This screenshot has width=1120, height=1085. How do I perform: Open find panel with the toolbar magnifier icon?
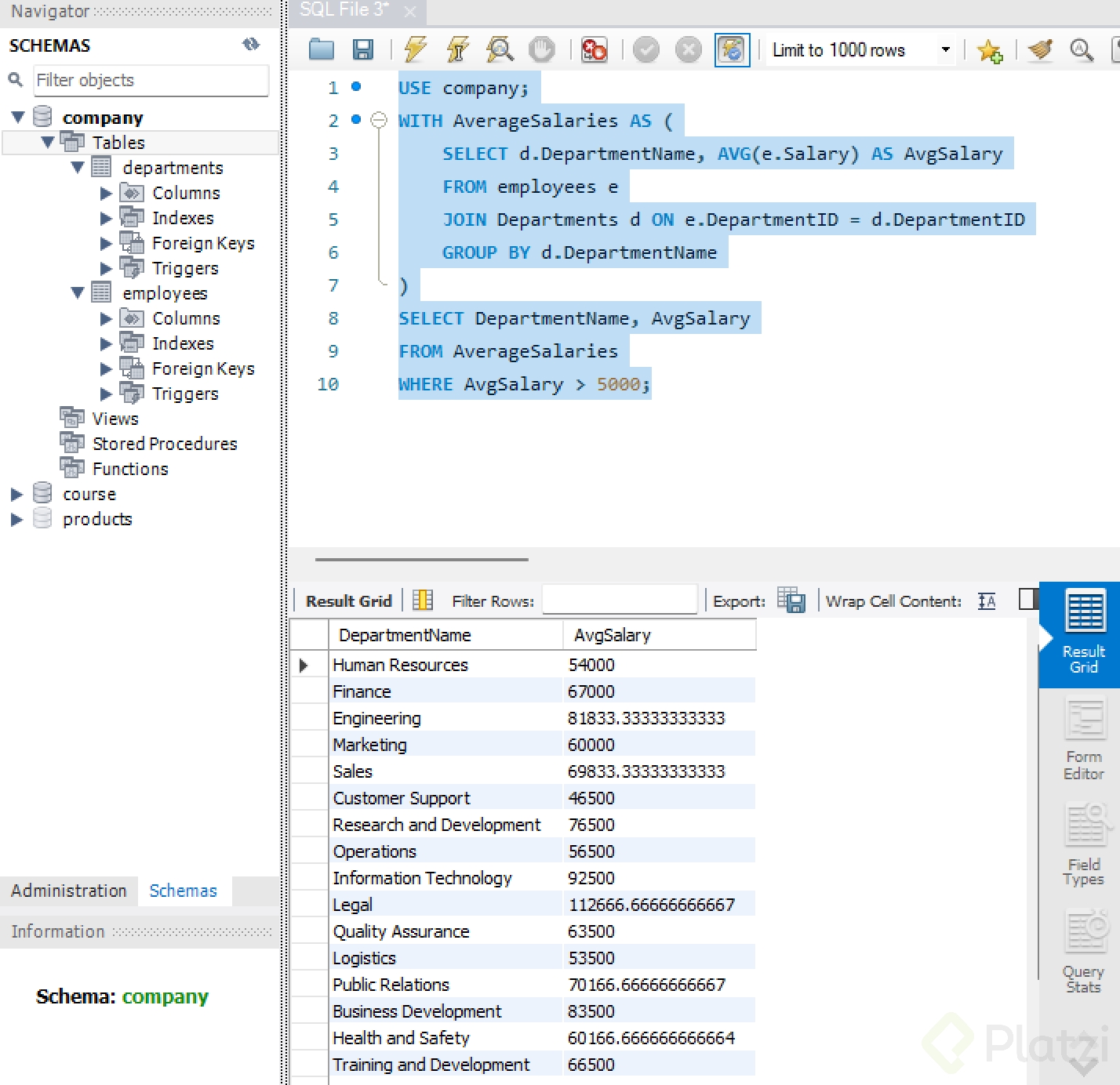click(x=1082, y=50)
